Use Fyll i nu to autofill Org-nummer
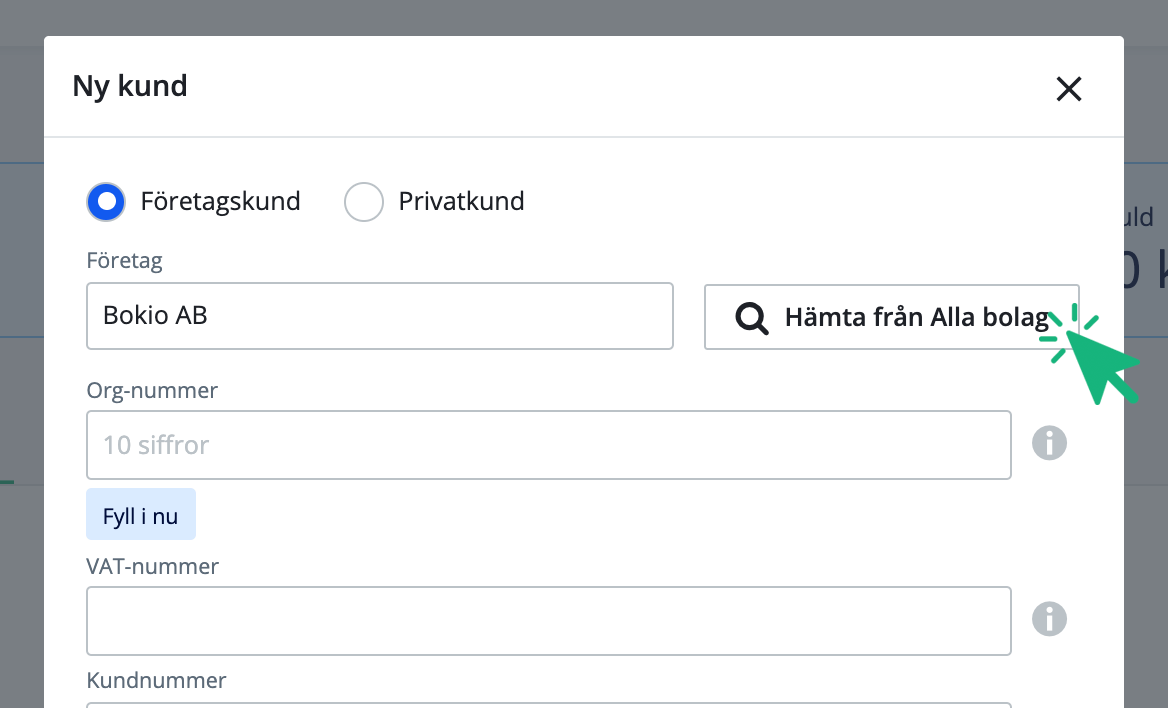This screenshot has height=708, width=1168. pyautogui.click(x=140, y=513)
